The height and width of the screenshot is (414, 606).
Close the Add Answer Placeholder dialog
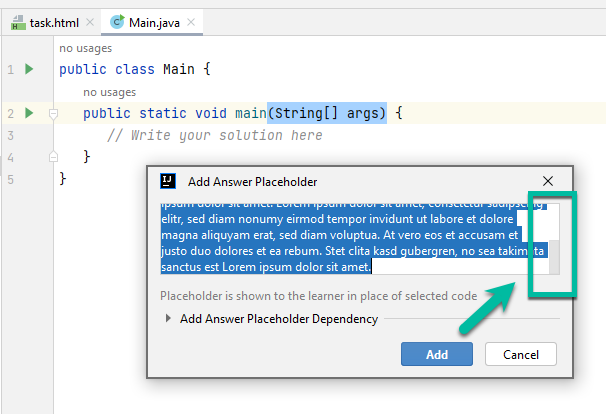[547, 181]
